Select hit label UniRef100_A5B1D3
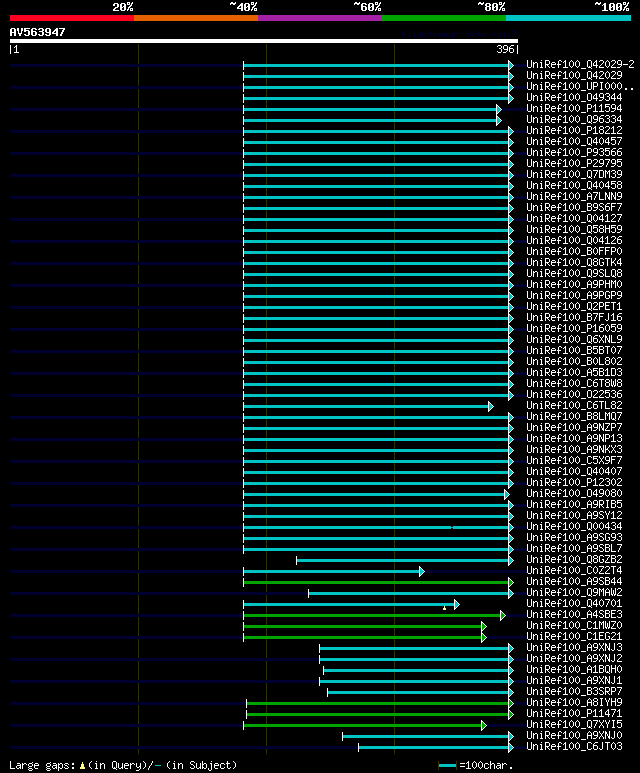The image size is (640, 773). (x=574, y=373)
